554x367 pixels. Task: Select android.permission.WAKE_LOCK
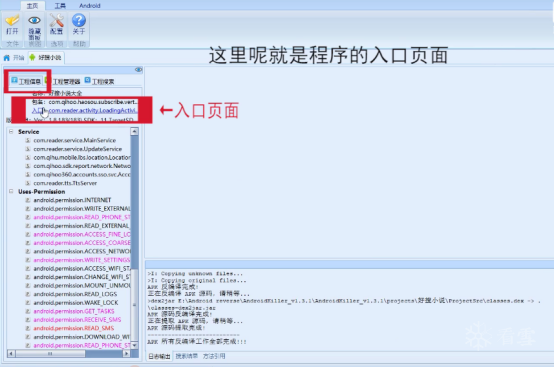76,303
